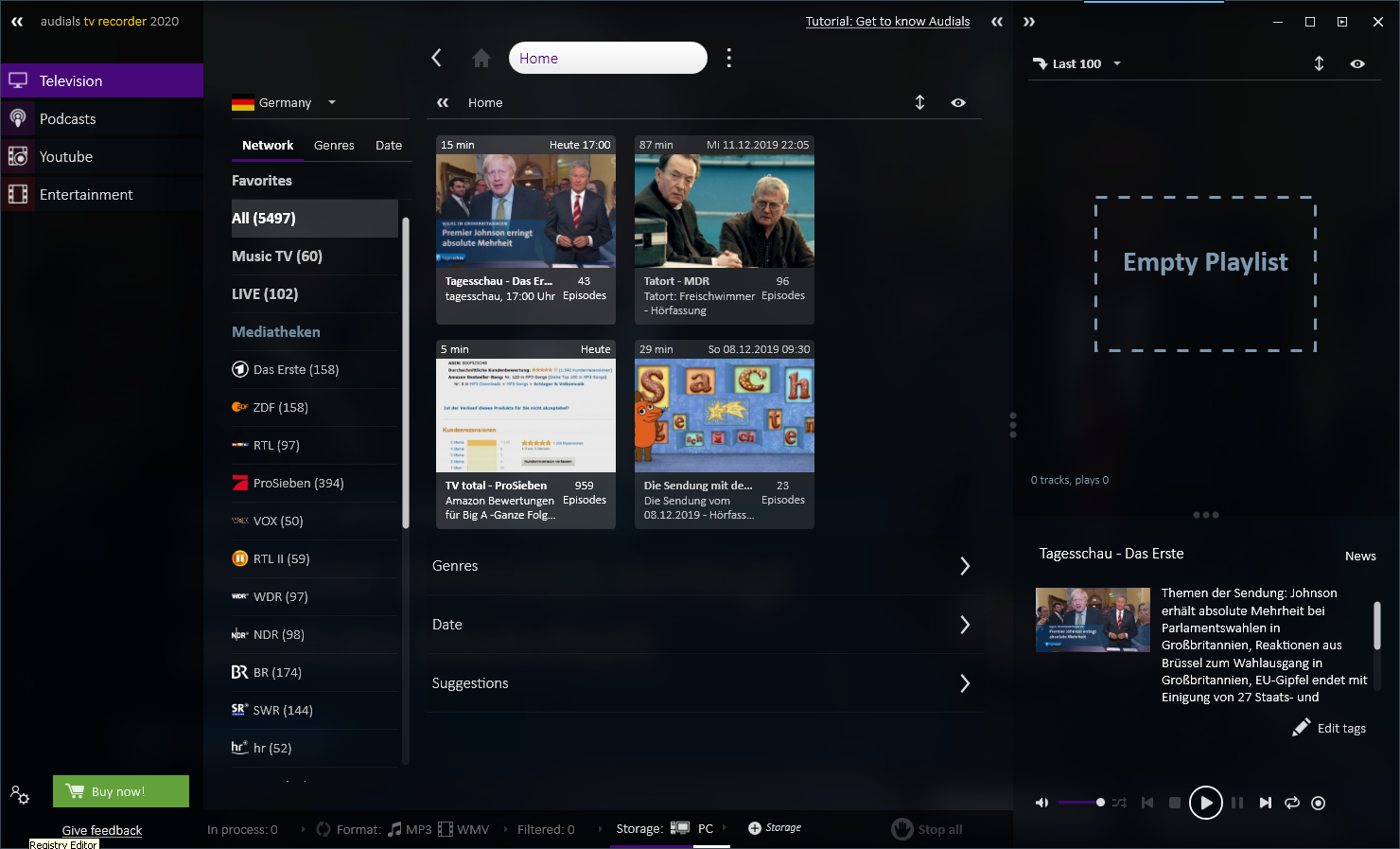Viewport: 1400px width, 849px height.
Task: Switch to the Network tab
Action: (268, 145)
